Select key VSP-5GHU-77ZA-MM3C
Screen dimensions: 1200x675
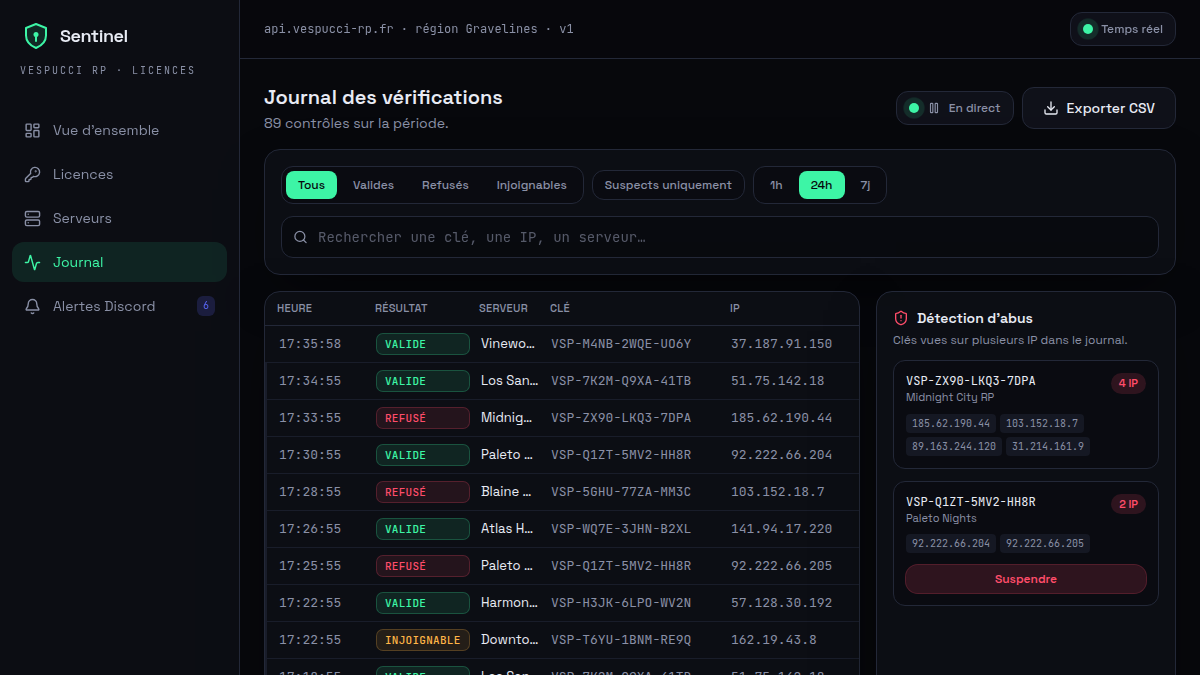click(x=621, y=492)
